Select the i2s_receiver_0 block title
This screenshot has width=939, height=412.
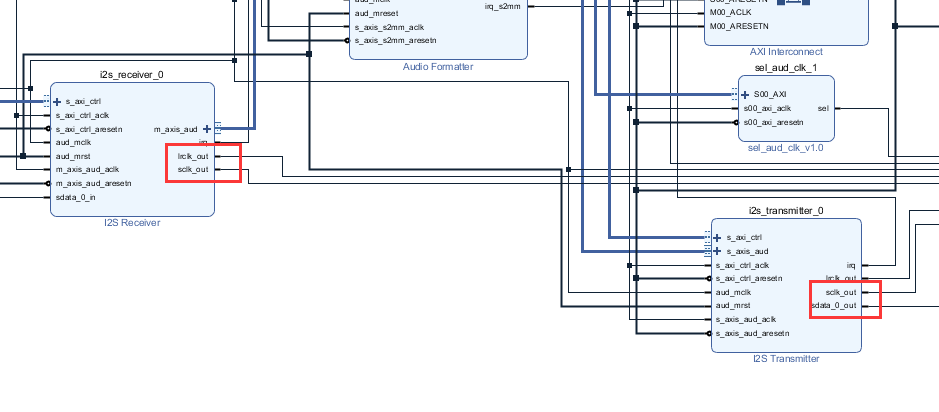point(130,75)
